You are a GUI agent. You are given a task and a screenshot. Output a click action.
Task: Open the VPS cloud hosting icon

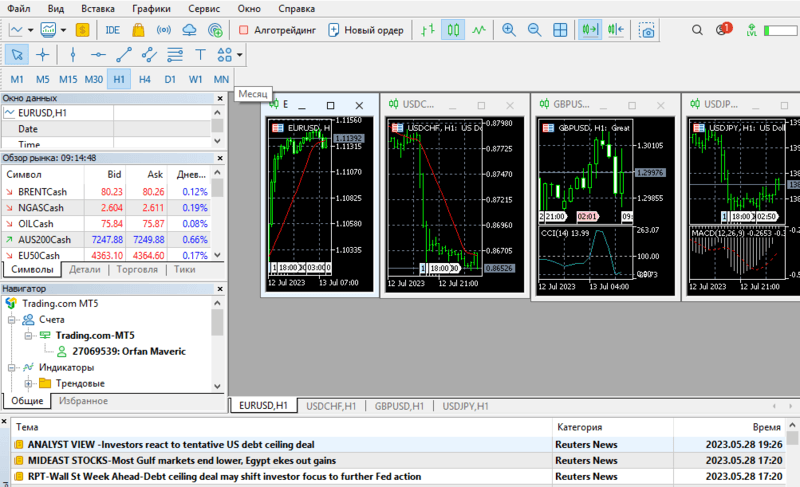pyautogui.click(x=189, y=30)
